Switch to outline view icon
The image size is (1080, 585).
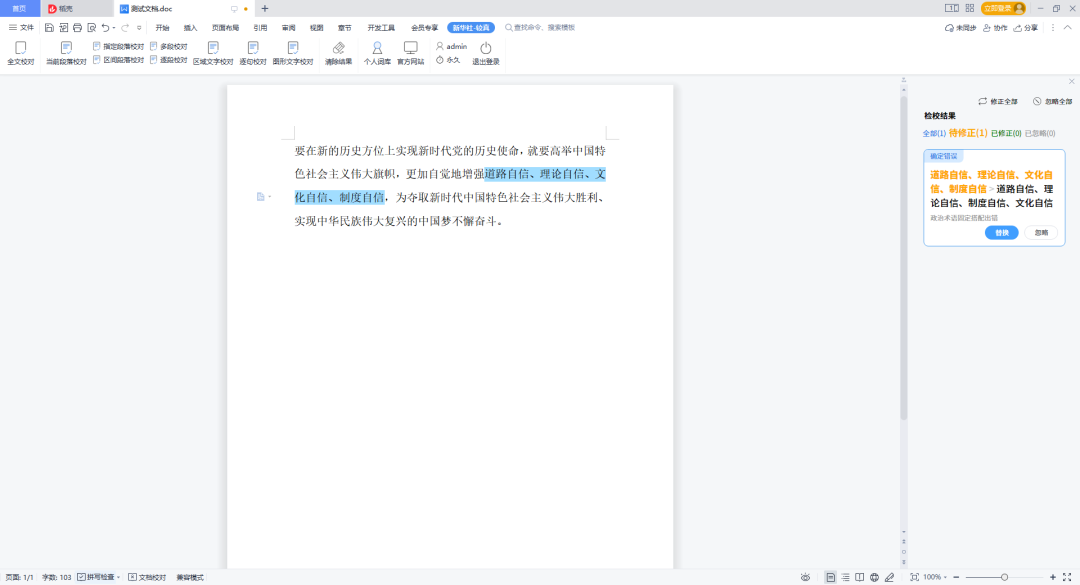click(x=845, y=577)
